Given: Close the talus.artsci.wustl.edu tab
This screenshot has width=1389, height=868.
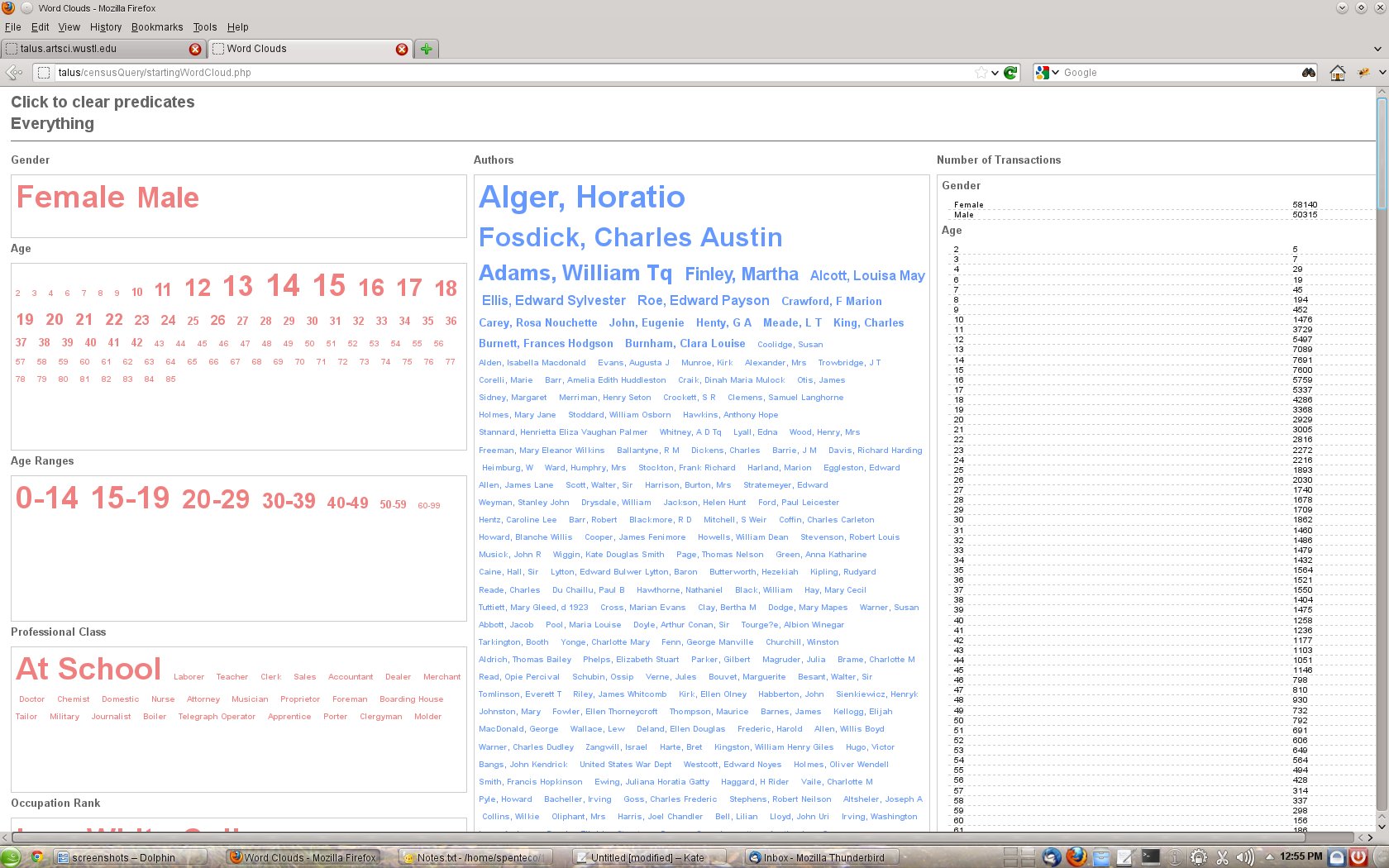Looking at the screenshot, I should click(x=195, y=49).
